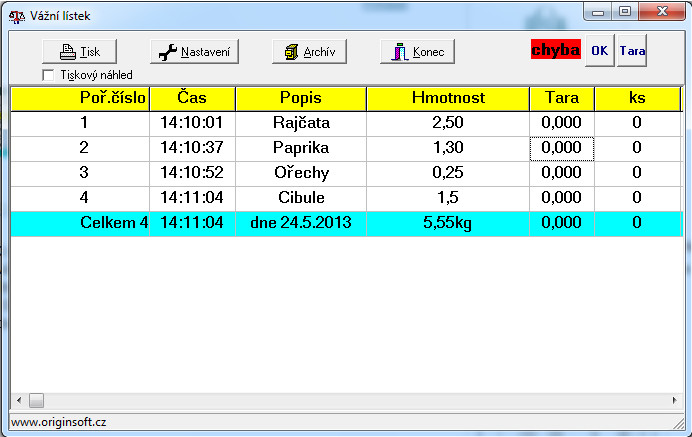This screenshot has height=437, width=692.
Task: Minimize the Vážní lístek window
Action: (x=598, y=12)
